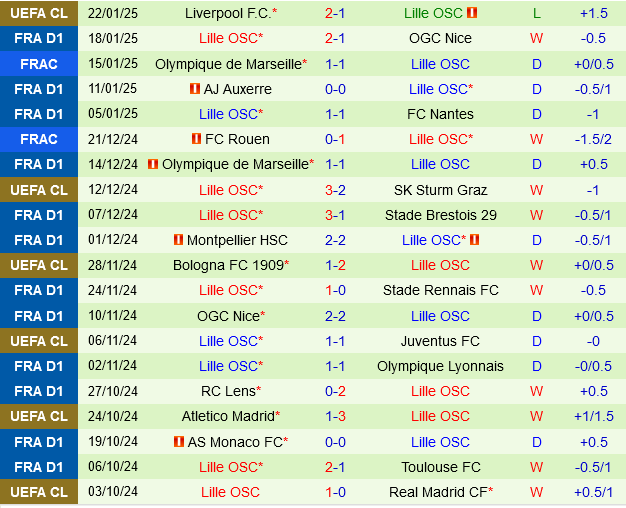626x508 pixels.
Task: Click FRA D1 label on 18/01/25 row
Action: pos(38,38)
